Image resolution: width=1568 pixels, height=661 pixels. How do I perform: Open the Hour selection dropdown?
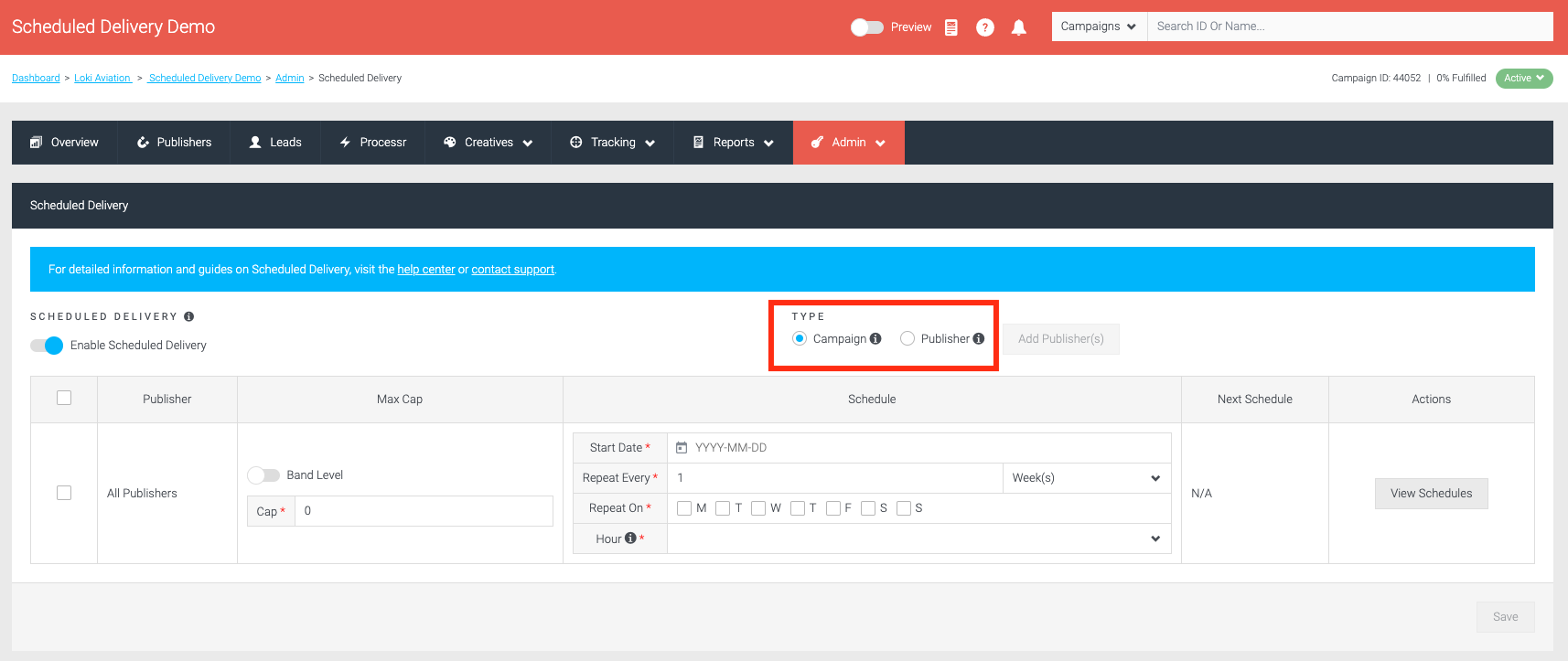919,538
